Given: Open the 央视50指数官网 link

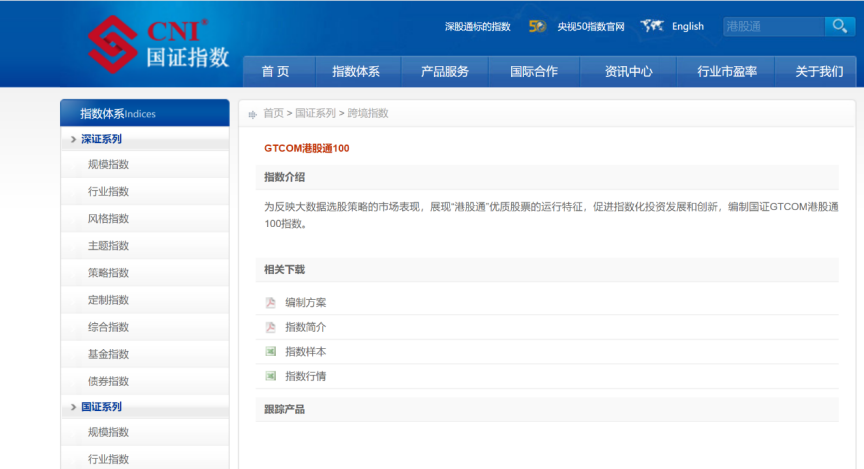Looking at the screenshot, I should tap(591, 26).
